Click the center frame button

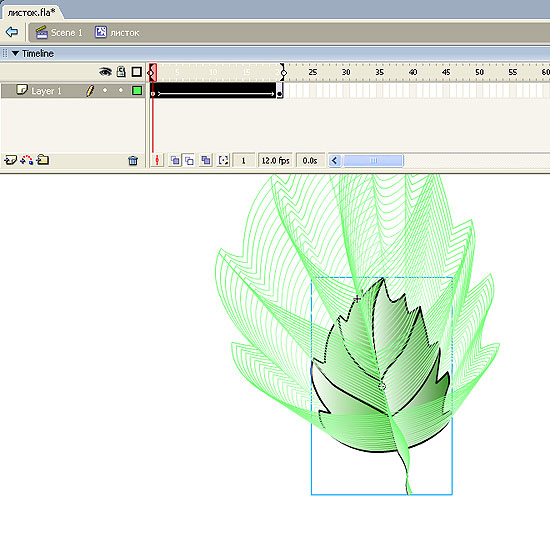[x=157, y=160]
